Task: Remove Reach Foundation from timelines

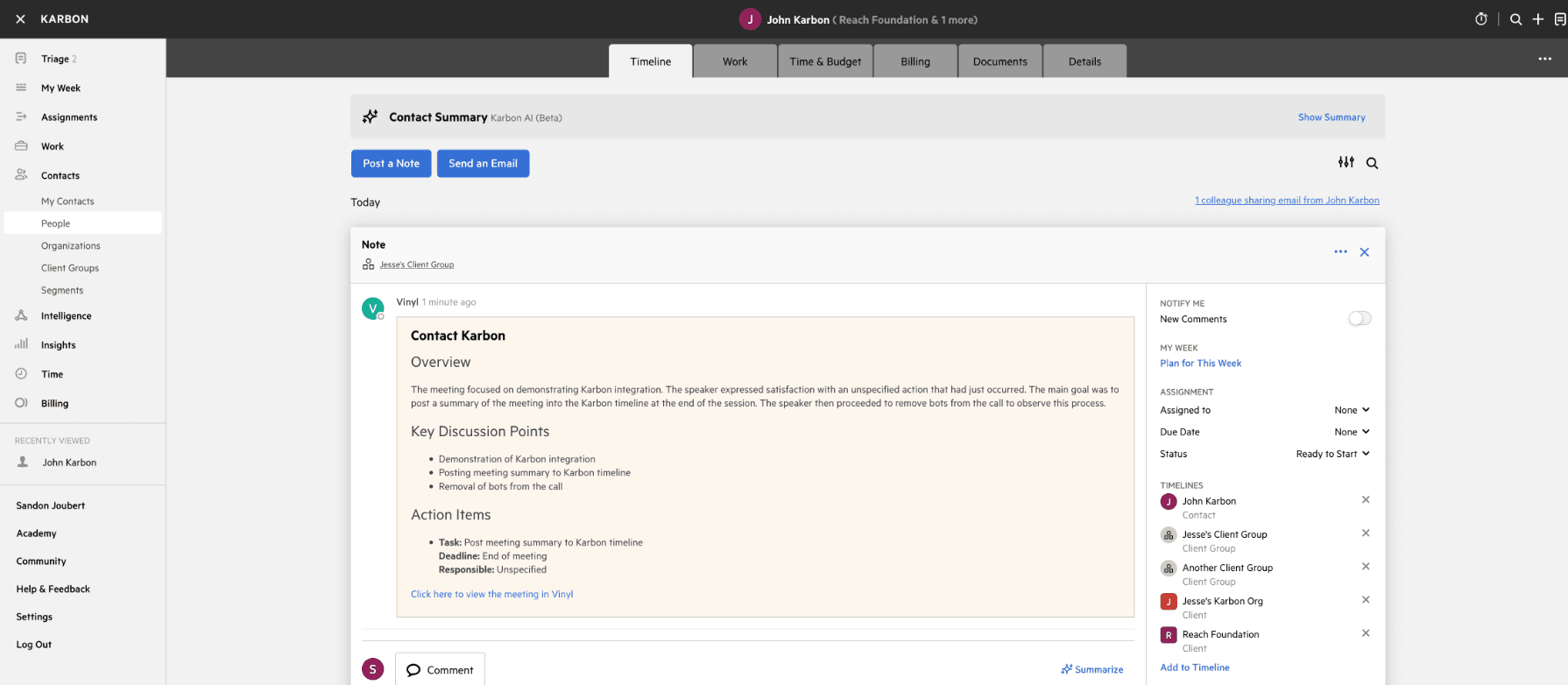Action: click(1366, 633)
